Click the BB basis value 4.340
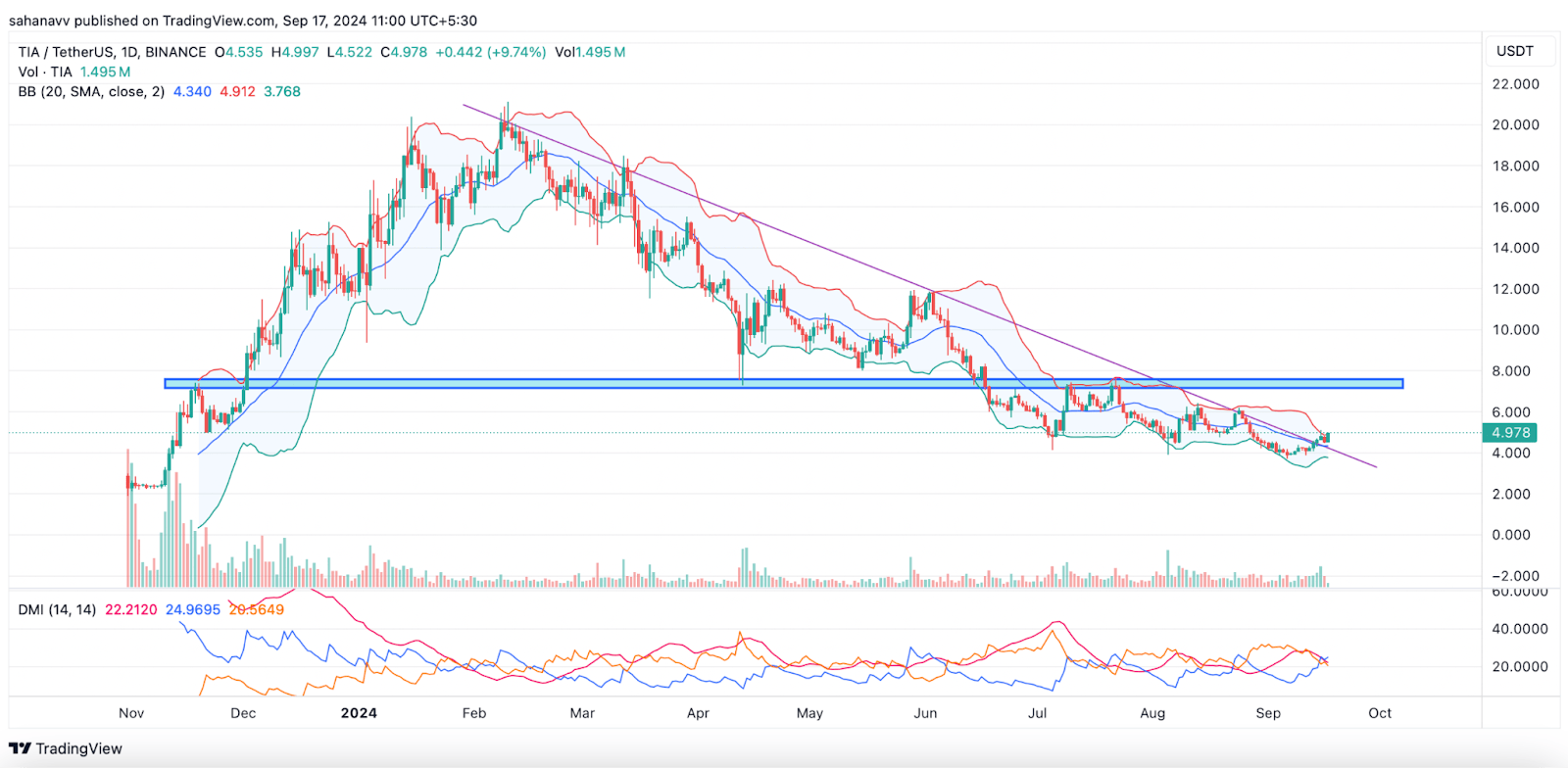1568x768 pixels. (192, 91)
